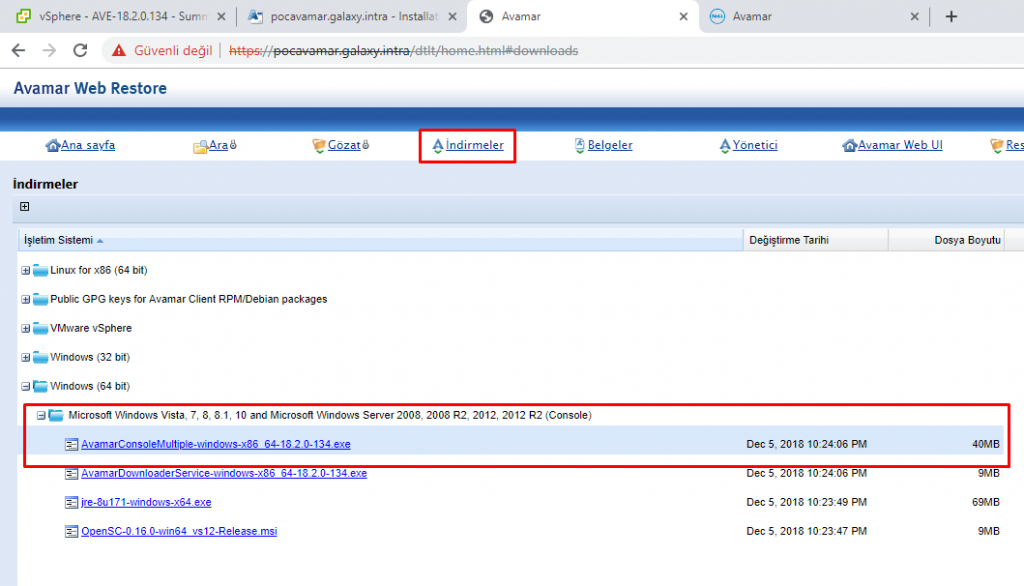Download AvamarDownloaderService-windows-x86_64-18.2.0-134.exe
The width and height of the screenshot is (1024, 586).
point(224,473)
